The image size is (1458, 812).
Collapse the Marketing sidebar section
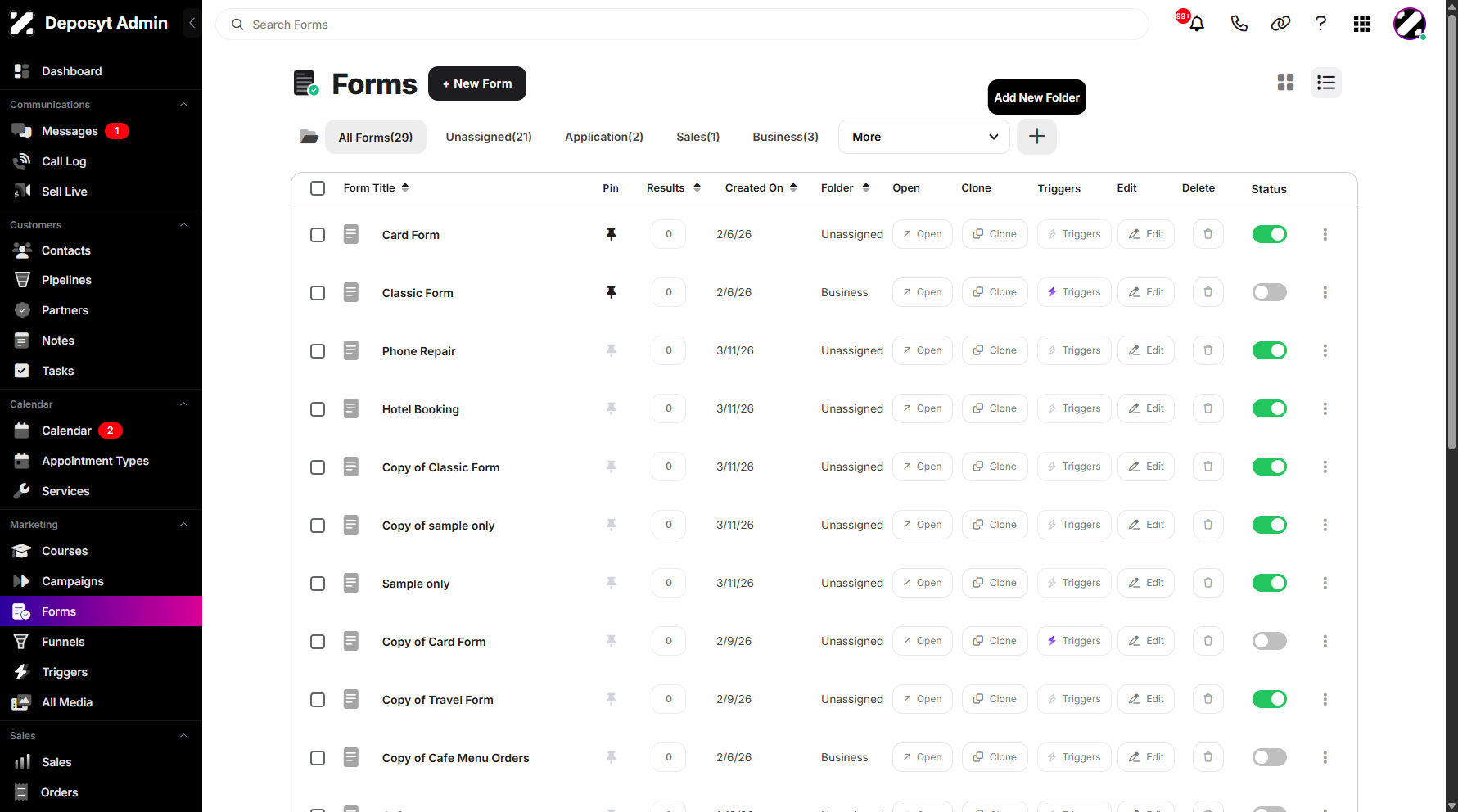(x=183, y=525)
